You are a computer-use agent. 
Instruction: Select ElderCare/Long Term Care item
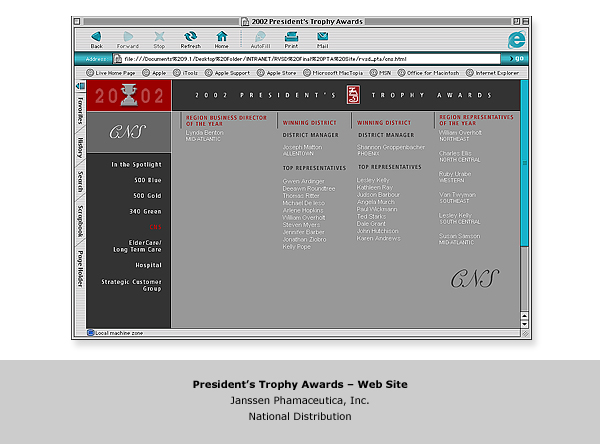point(137,246)
